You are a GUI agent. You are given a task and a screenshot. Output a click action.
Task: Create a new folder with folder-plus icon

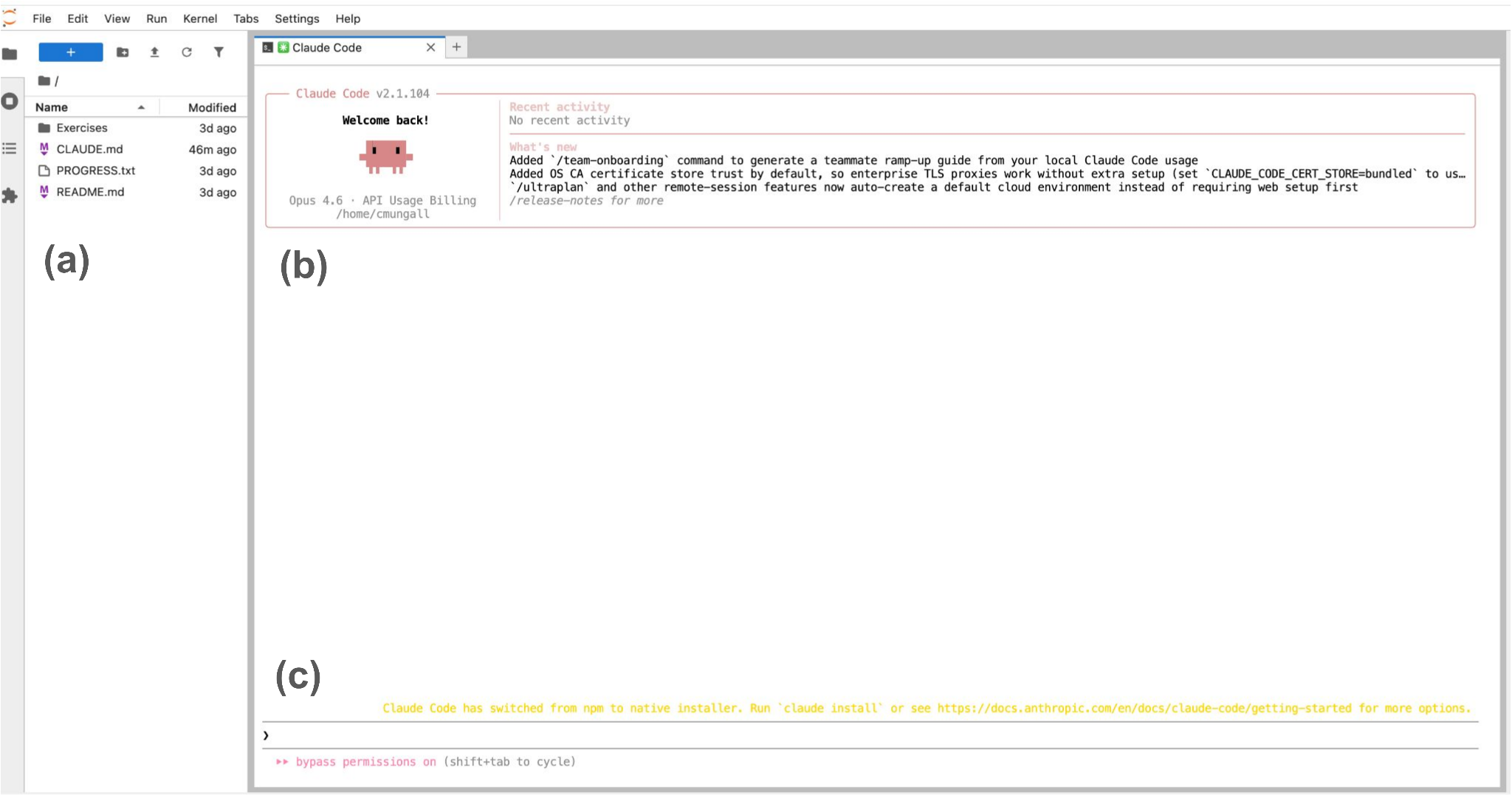123,52
